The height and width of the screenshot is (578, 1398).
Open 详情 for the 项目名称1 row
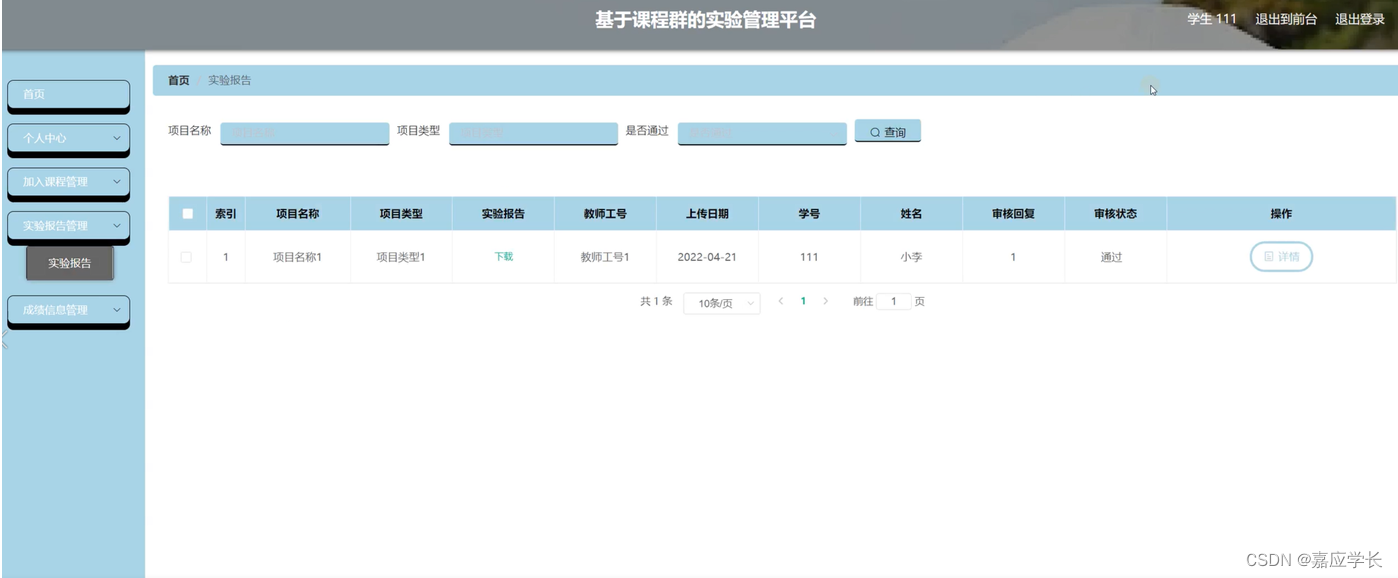point(1281,257)
